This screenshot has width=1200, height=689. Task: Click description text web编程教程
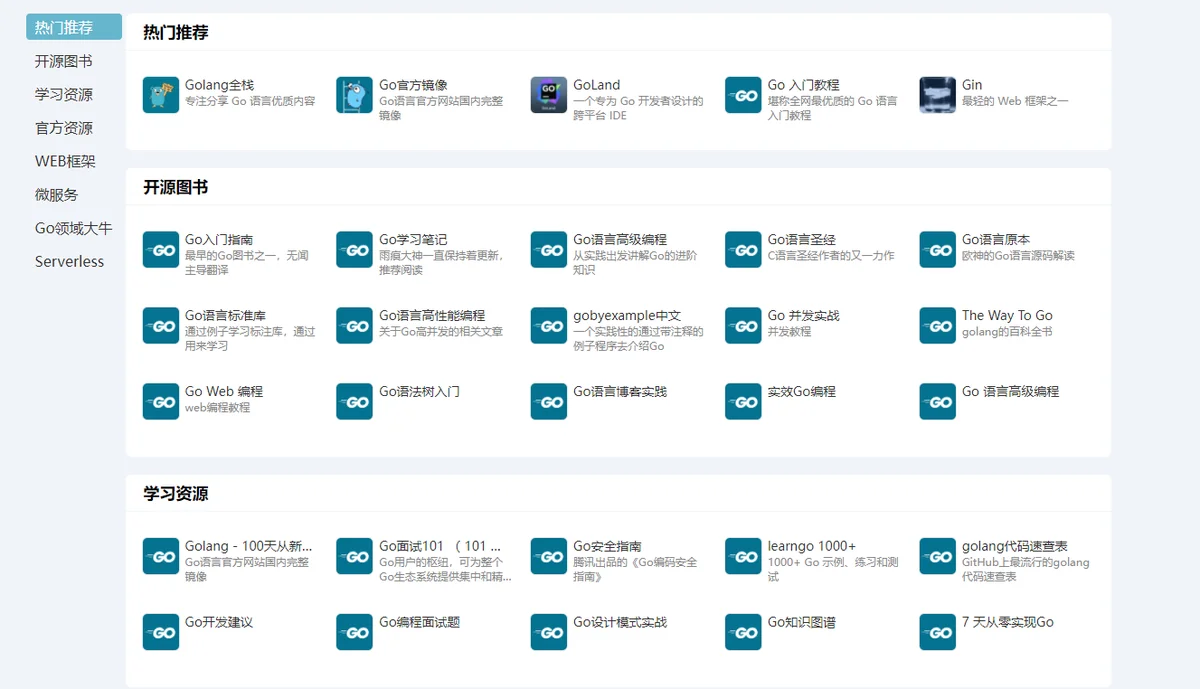218,408
